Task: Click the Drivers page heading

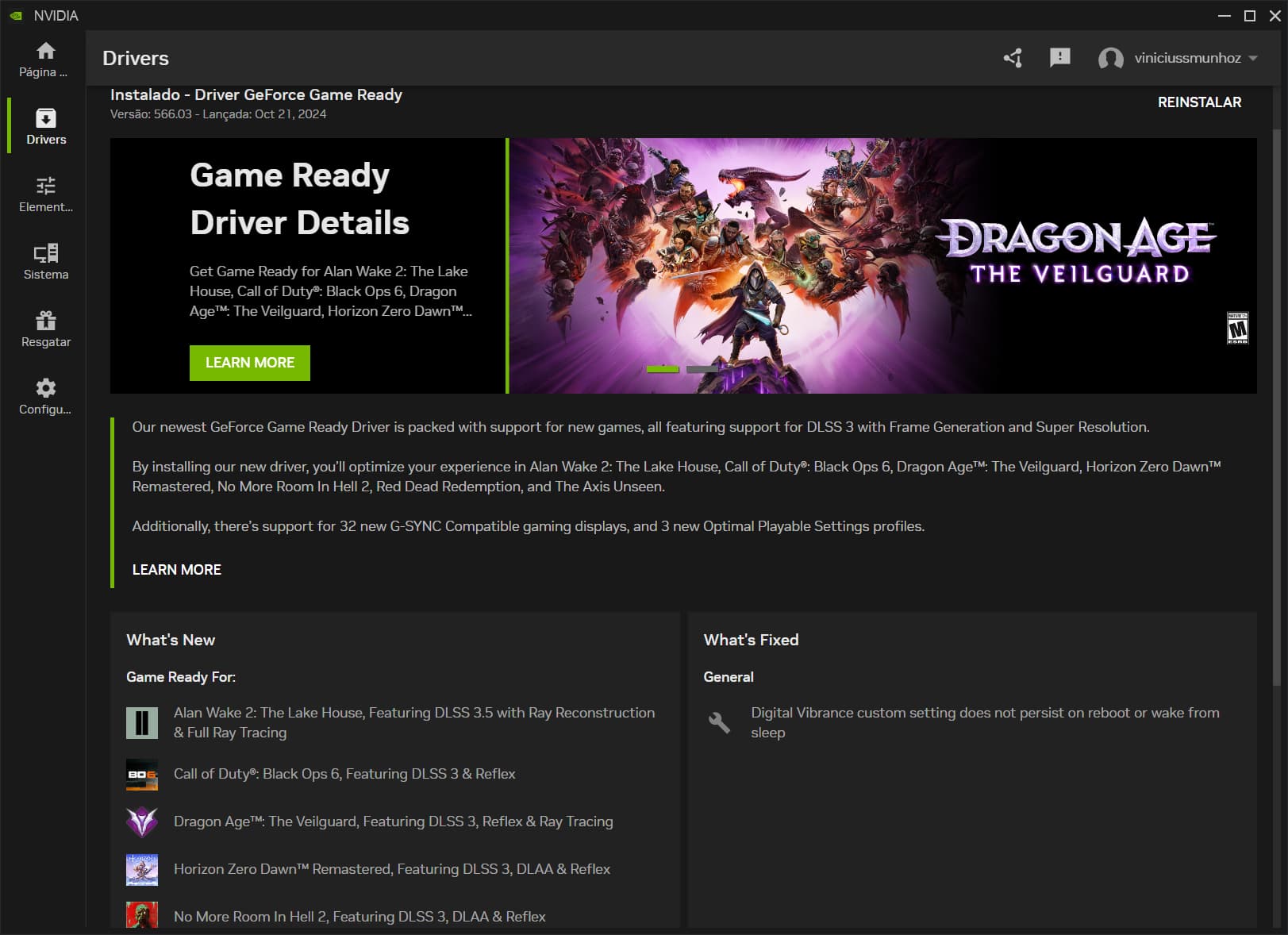Action: [x=136, y=58]
